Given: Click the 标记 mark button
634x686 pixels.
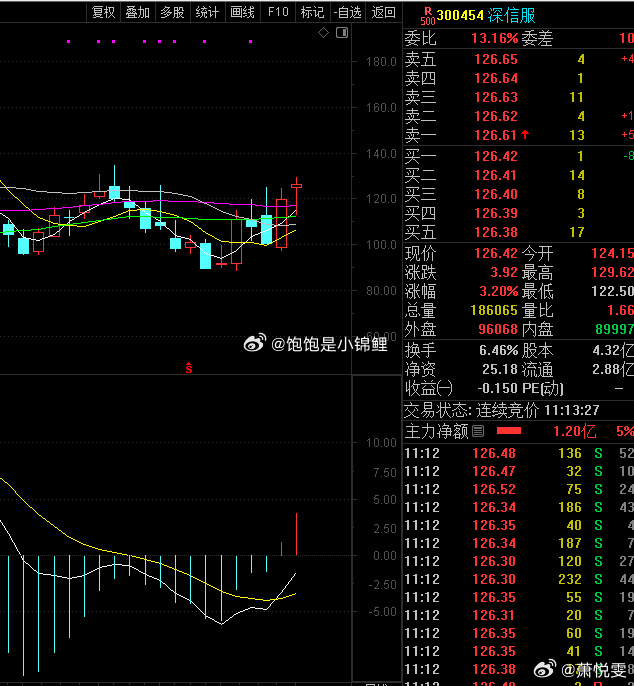Looking at the screenshot, I should click(312, 12).
